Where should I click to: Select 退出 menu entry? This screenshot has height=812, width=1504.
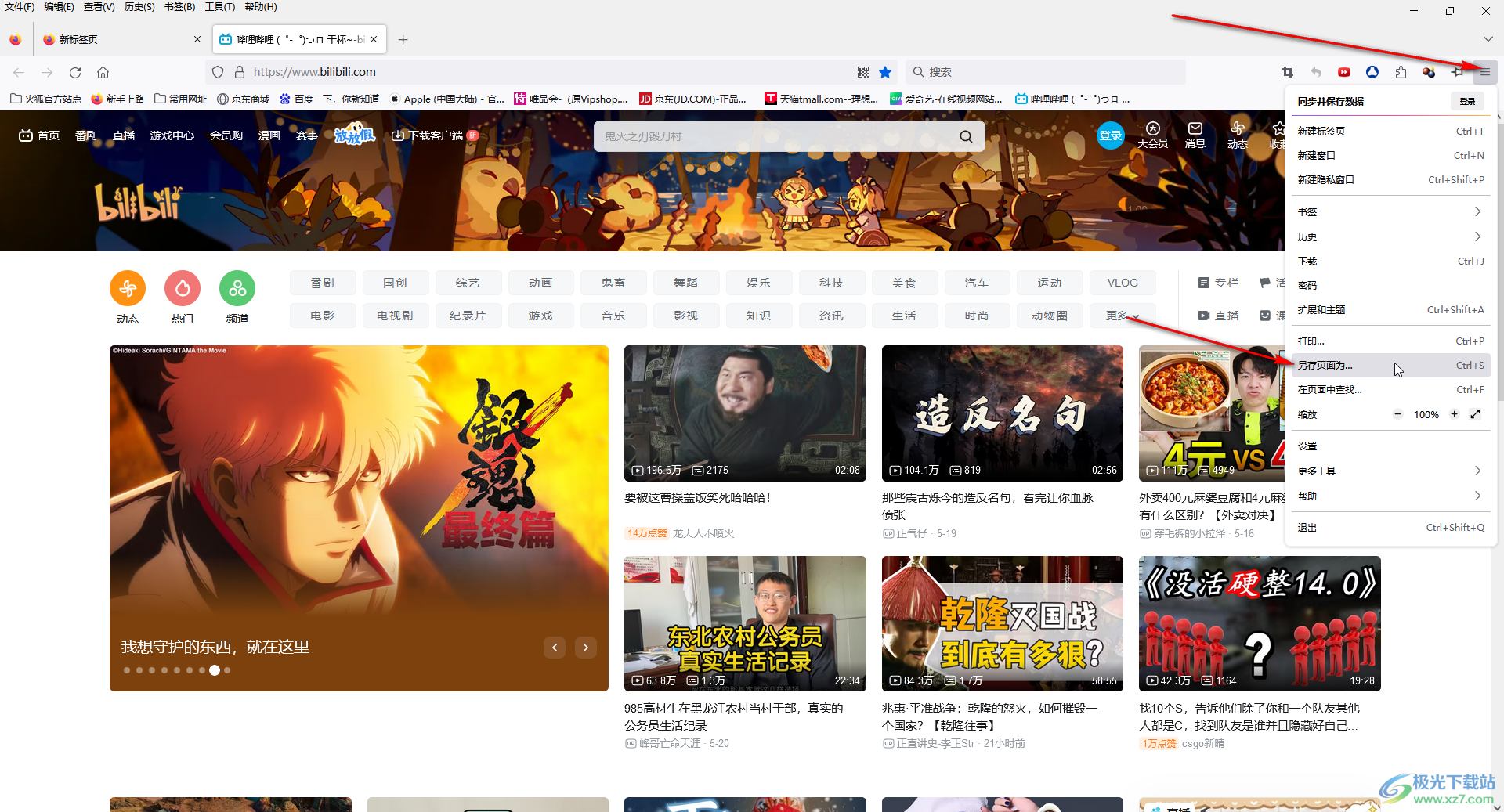(x=1390, y=527)
